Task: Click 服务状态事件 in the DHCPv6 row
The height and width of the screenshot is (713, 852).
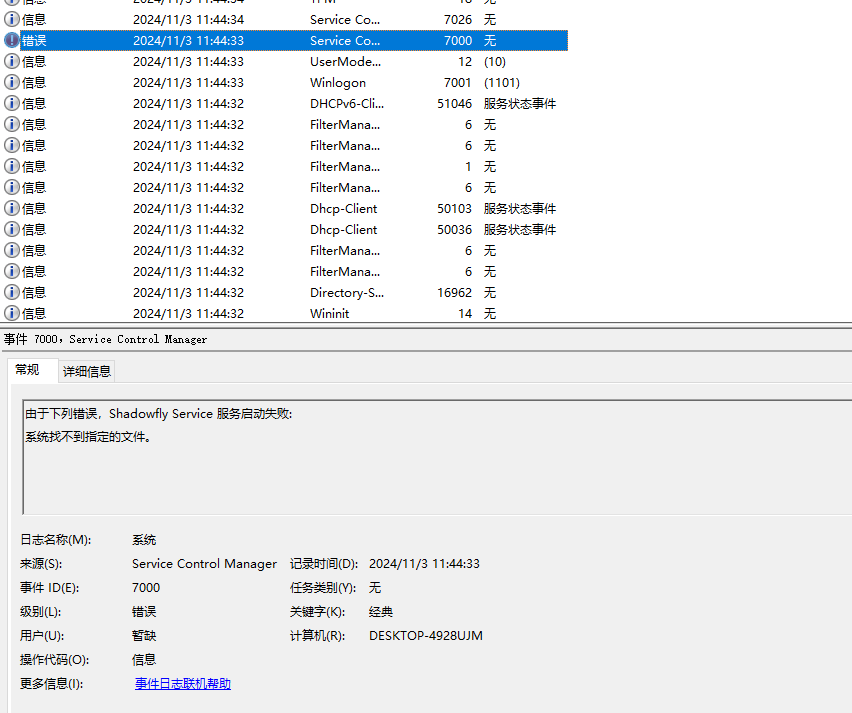Action: [x=520, y=103]
